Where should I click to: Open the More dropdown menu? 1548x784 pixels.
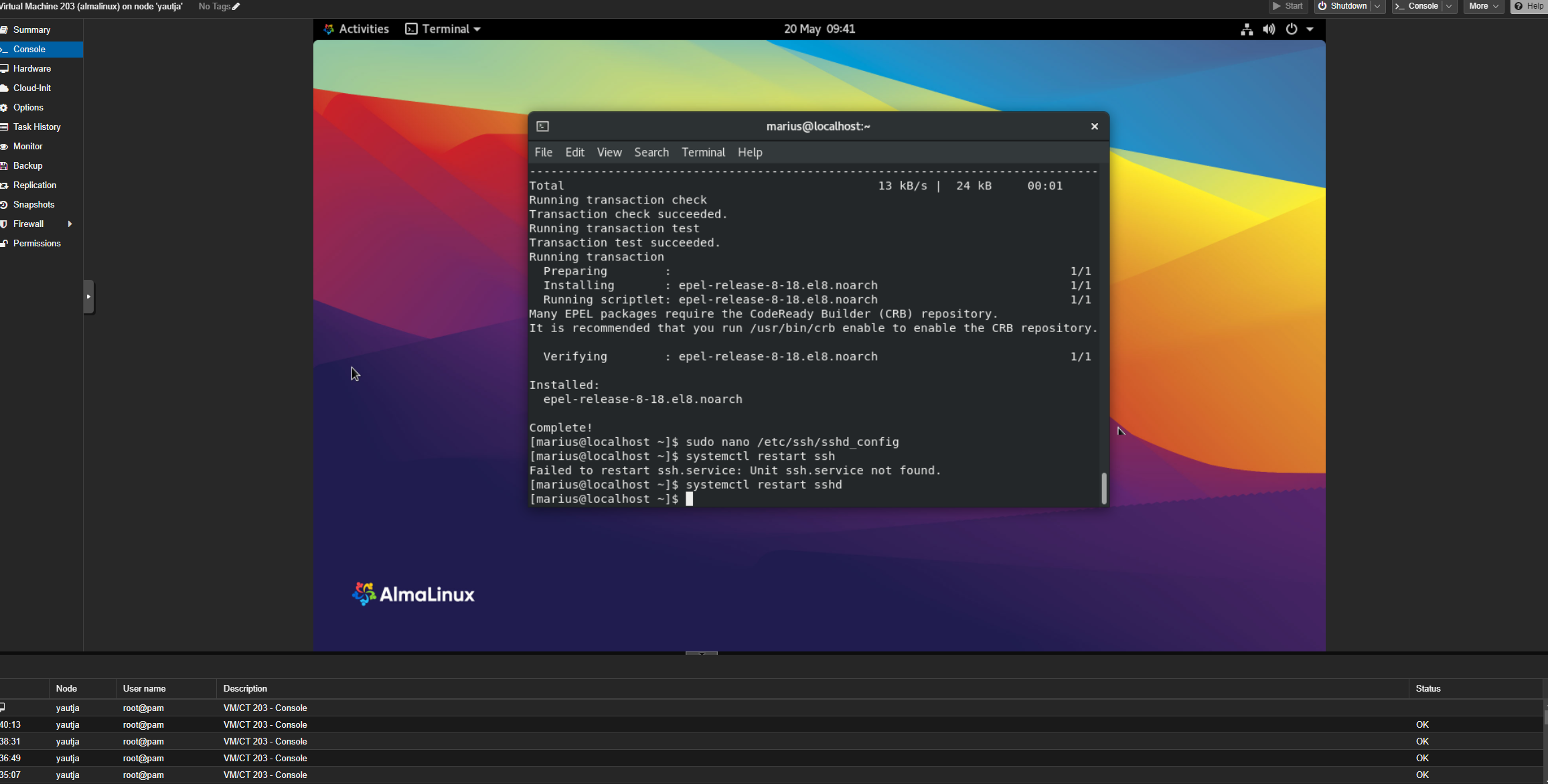point(1484,7)
